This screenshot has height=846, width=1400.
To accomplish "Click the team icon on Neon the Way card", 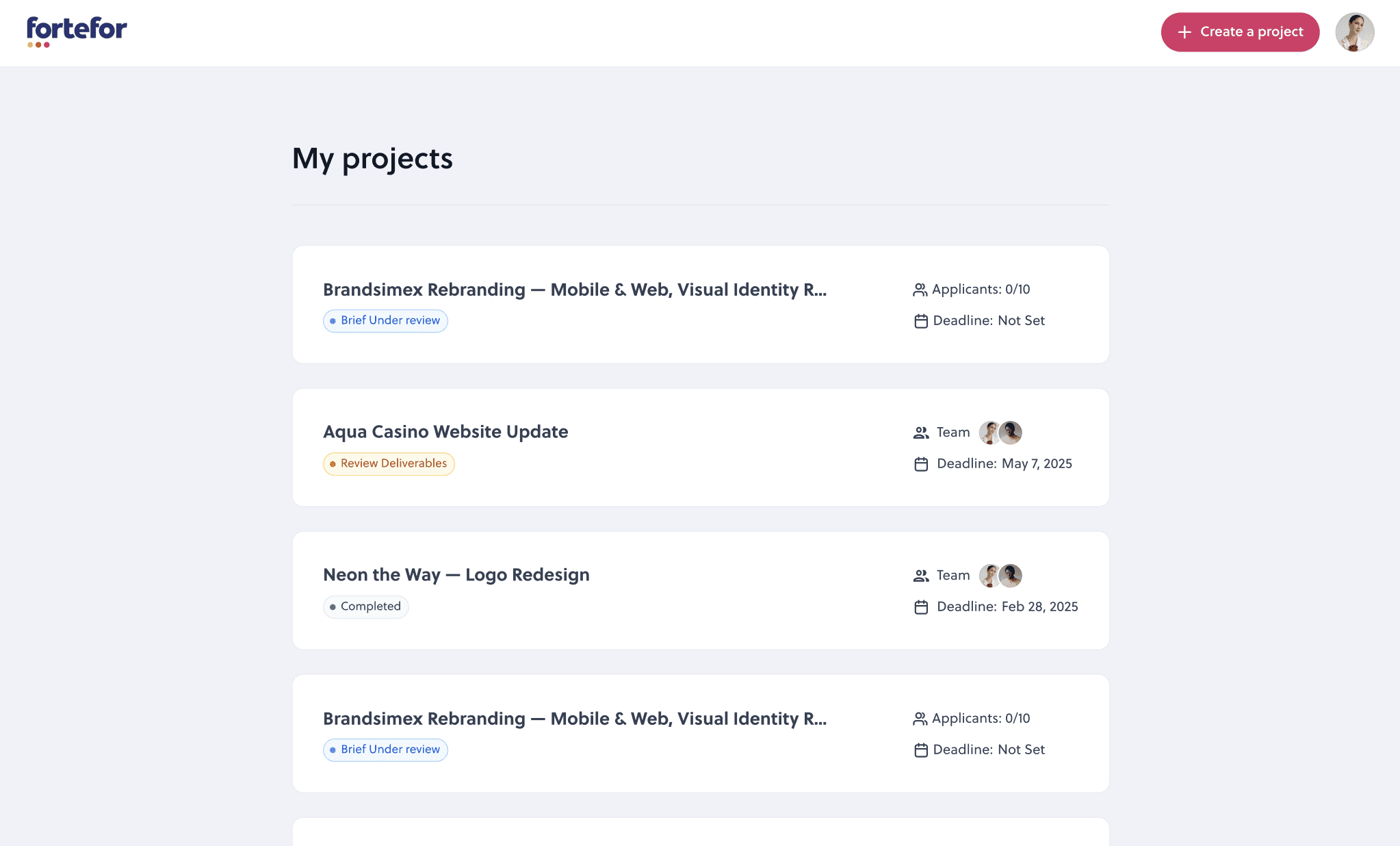I will click(921, 576).
